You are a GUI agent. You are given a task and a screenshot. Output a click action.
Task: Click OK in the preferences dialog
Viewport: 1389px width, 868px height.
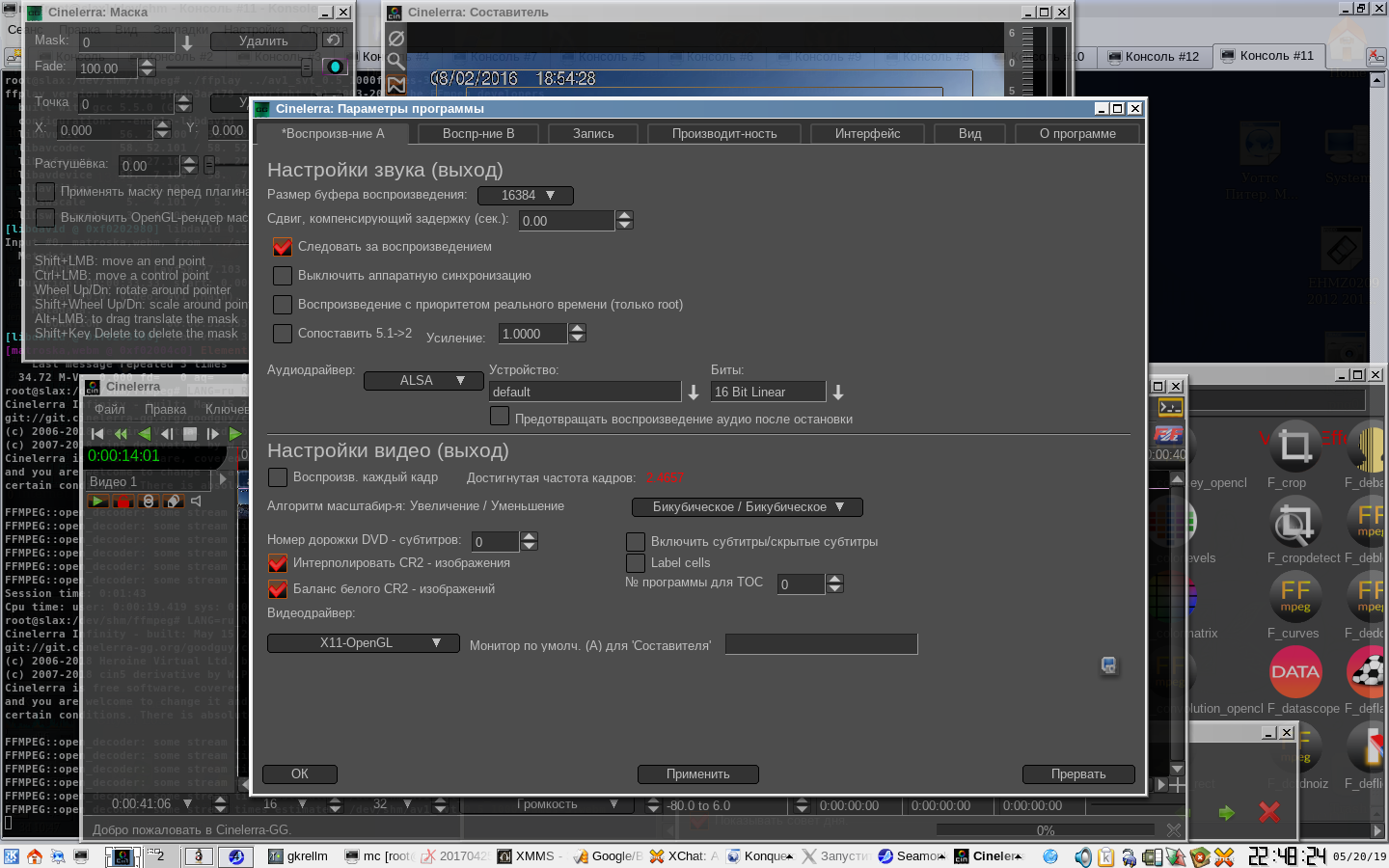click(300, 774)
